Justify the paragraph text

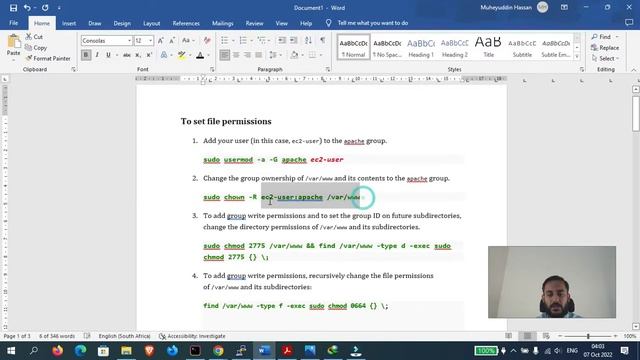point(259,55)
